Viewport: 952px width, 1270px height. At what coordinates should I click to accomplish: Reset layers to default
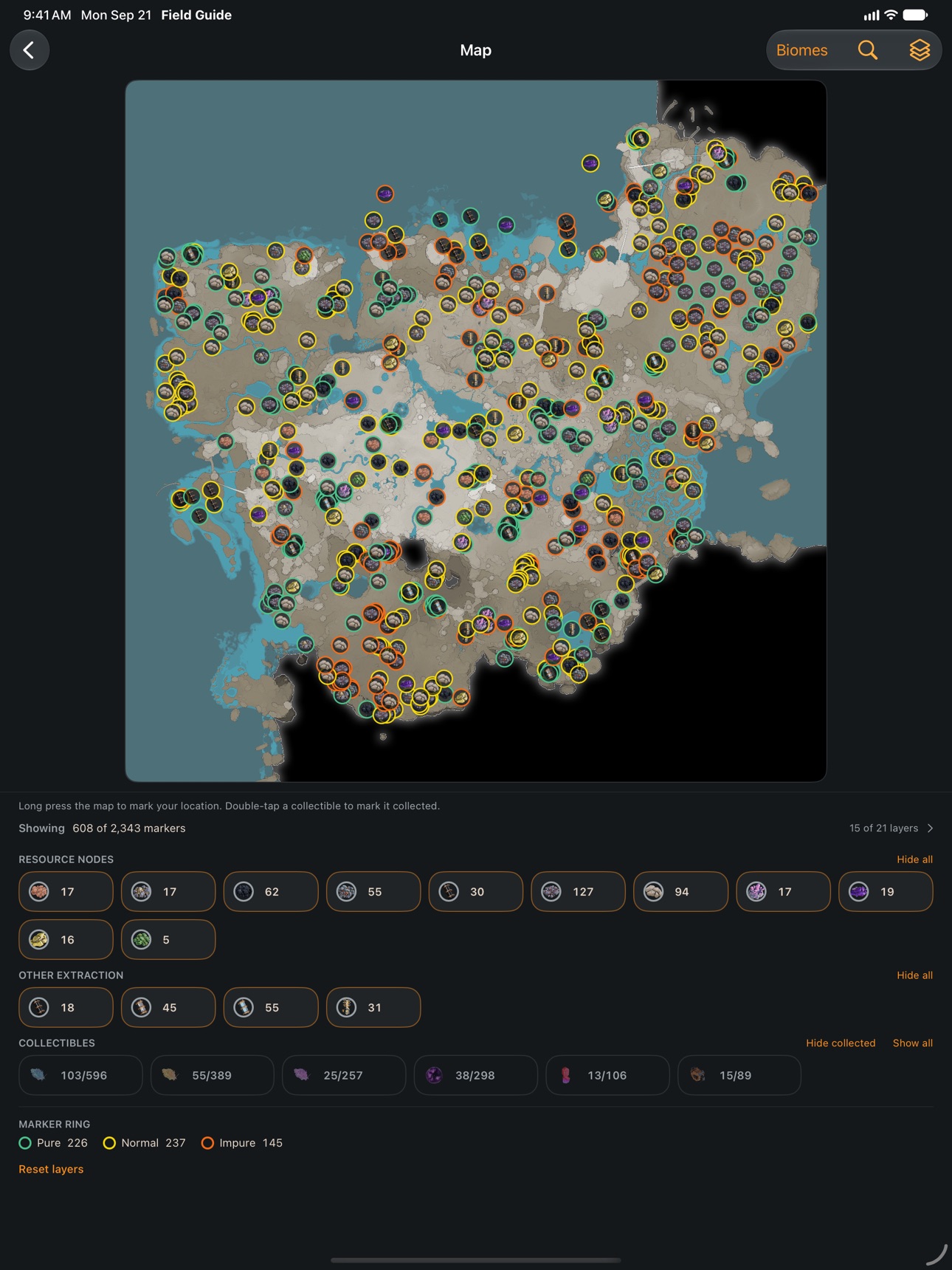click(51, 1170)
